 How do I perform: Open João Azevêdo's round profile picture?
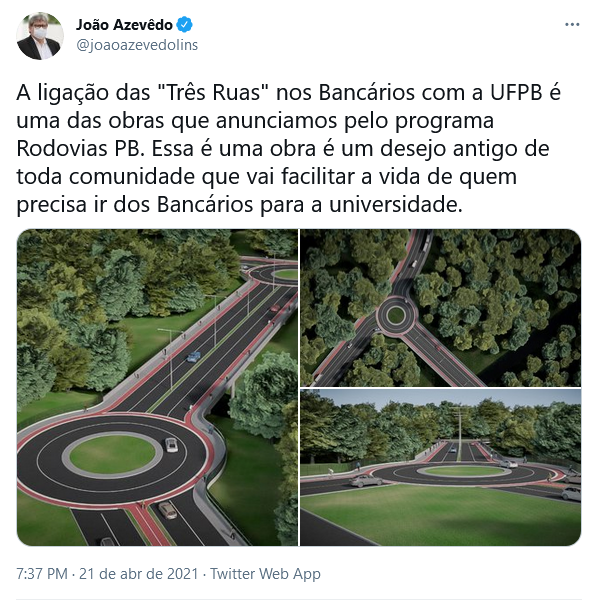point(40,36)
